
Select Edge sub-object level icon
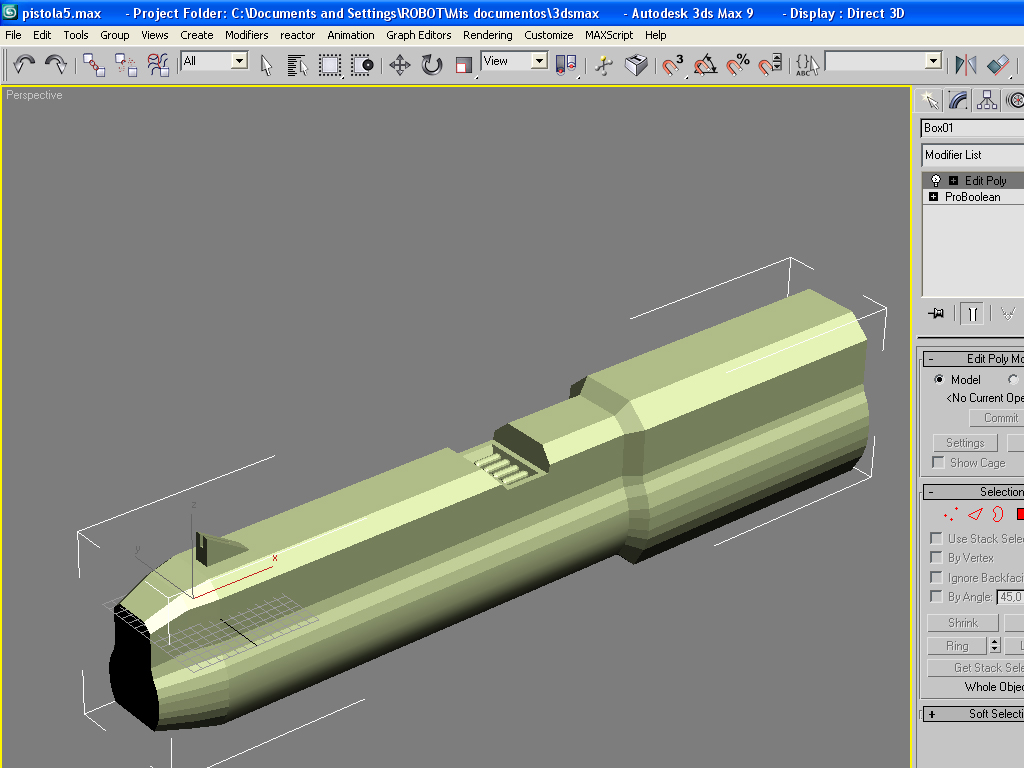[x=975, y=515]
